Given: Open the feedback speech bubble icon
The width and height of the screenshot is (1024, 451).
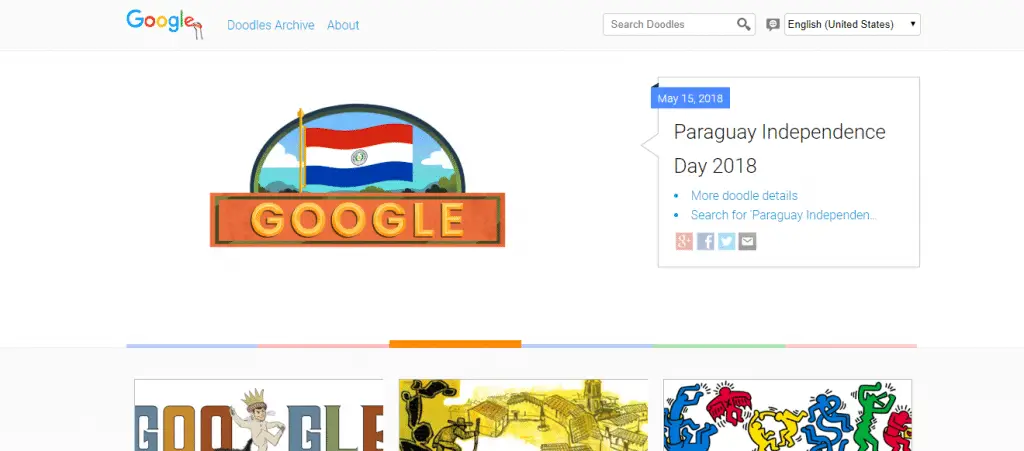Looking at the screenshot, I should click(773, 25).
